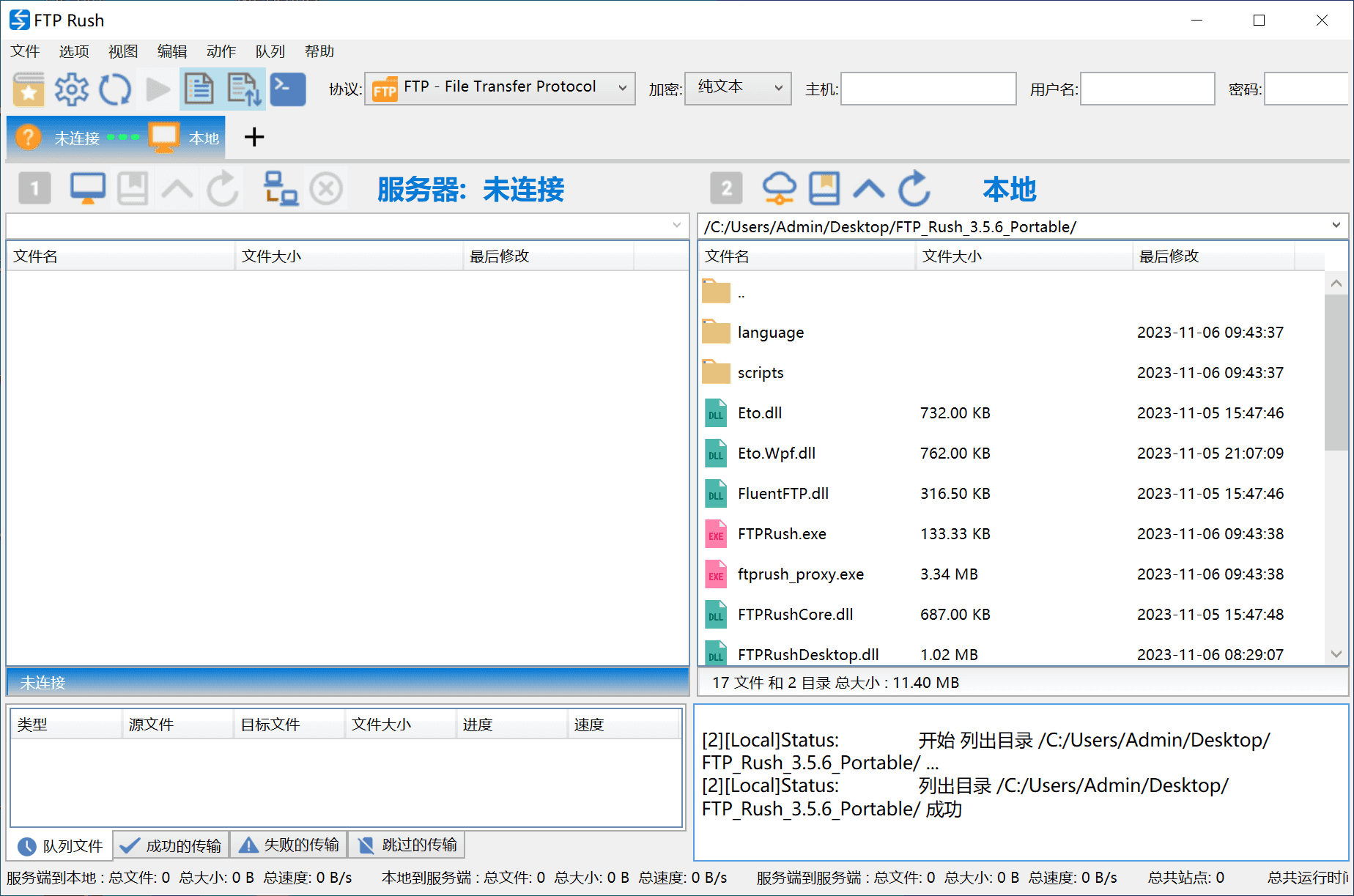Refresh the local pane listing

click(x=914, y=189)
